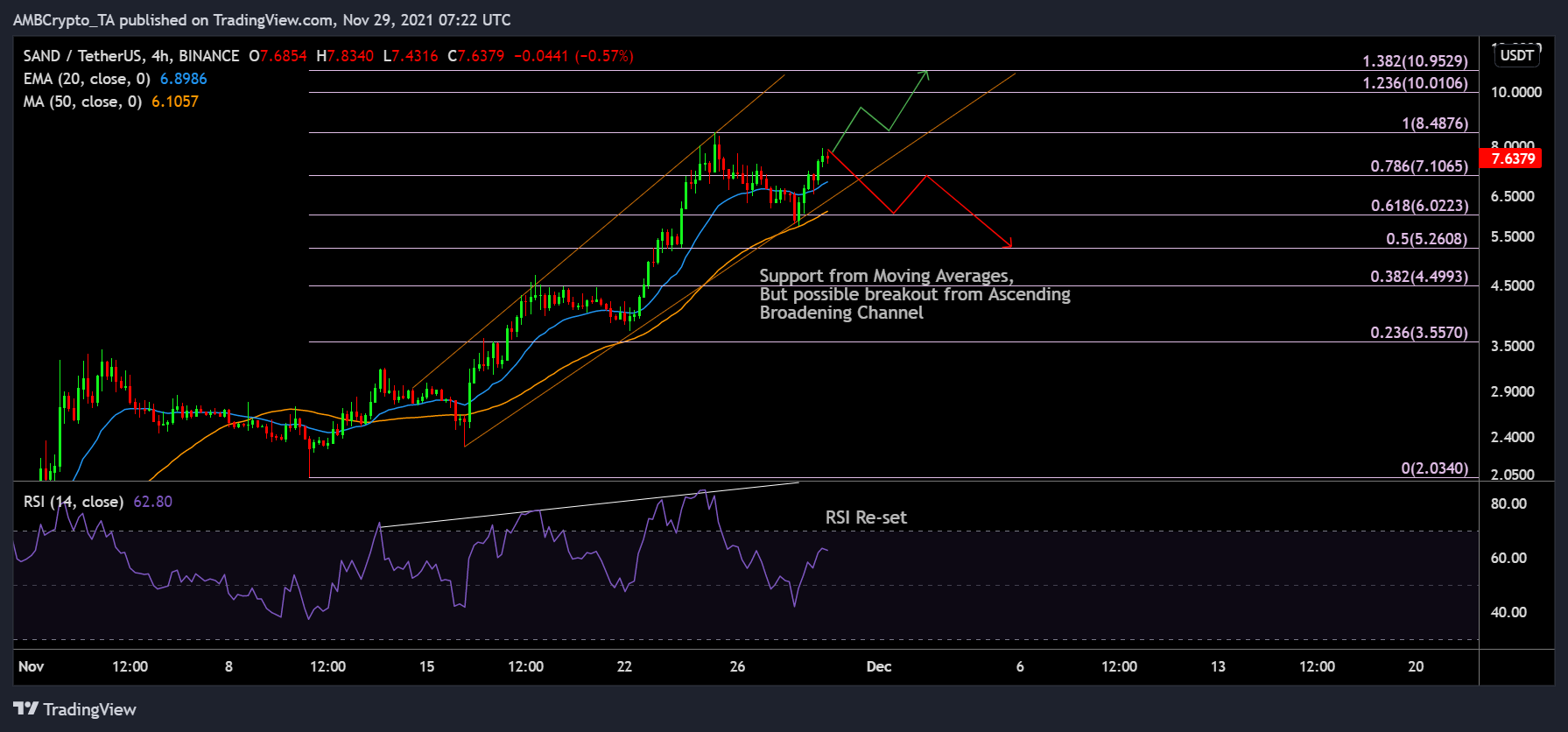Viewport: 1568px width, 732px height.
Task: Click the 'RSI Re-set' annotation text
Action: click(866, 517)
